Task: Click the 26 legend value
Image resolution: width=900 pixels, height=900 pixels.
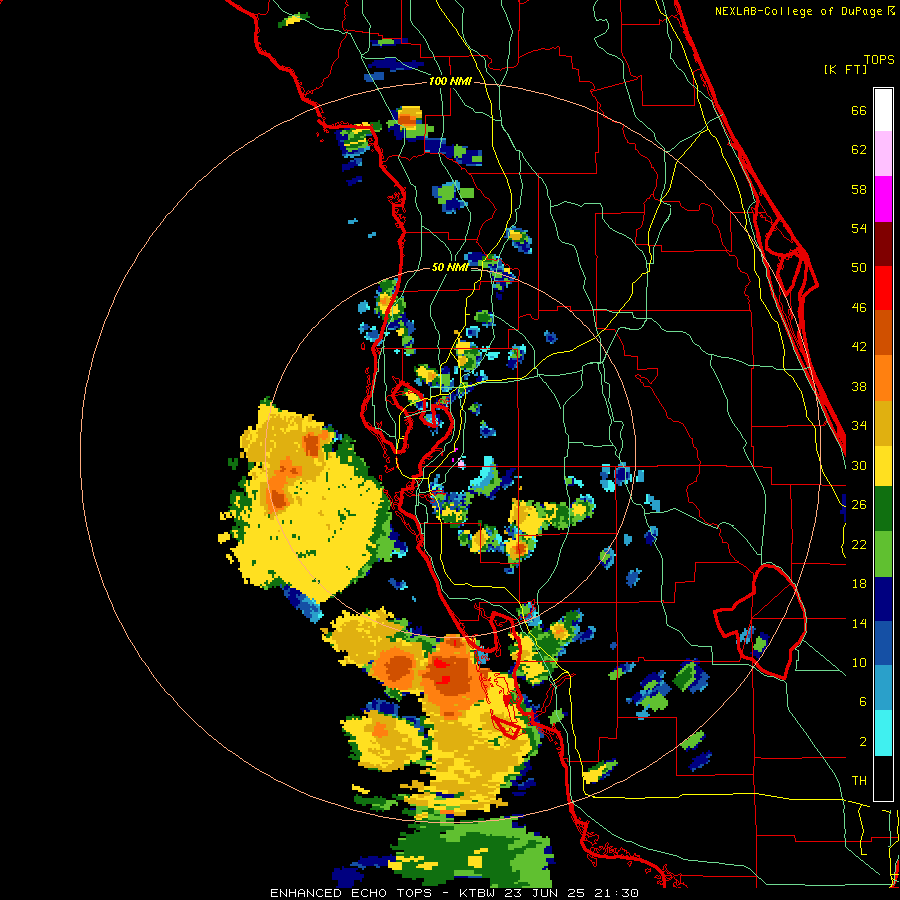Action: [859, 505]
